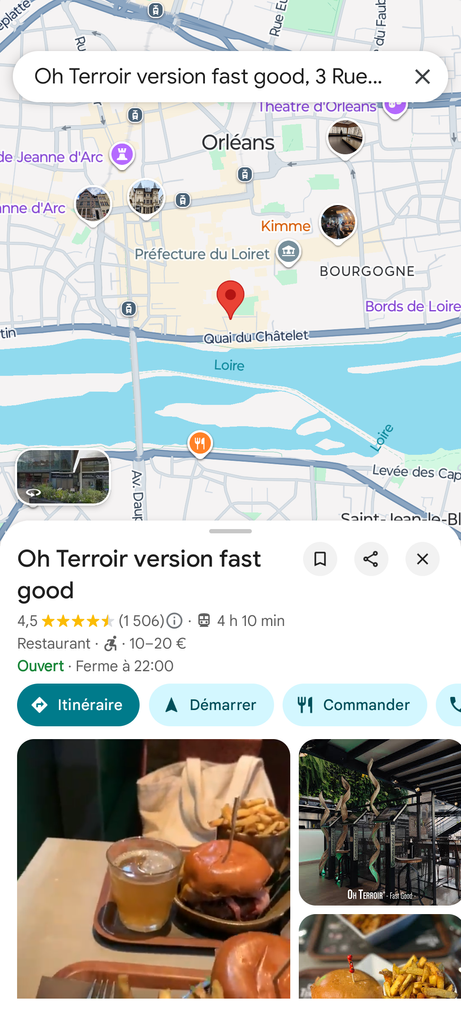Clear the search field with the X icon
Screen dimensions: 461x1024
[422, 77]
